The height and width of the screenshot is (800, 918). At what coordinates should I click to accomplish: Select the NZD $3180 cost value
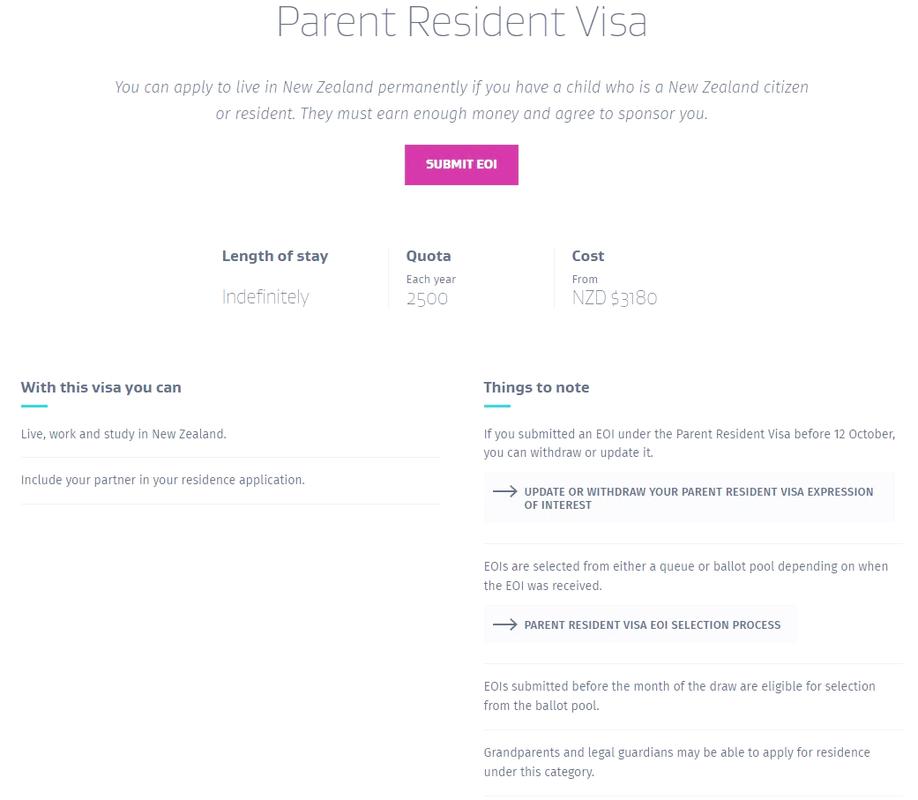[614, 298]
